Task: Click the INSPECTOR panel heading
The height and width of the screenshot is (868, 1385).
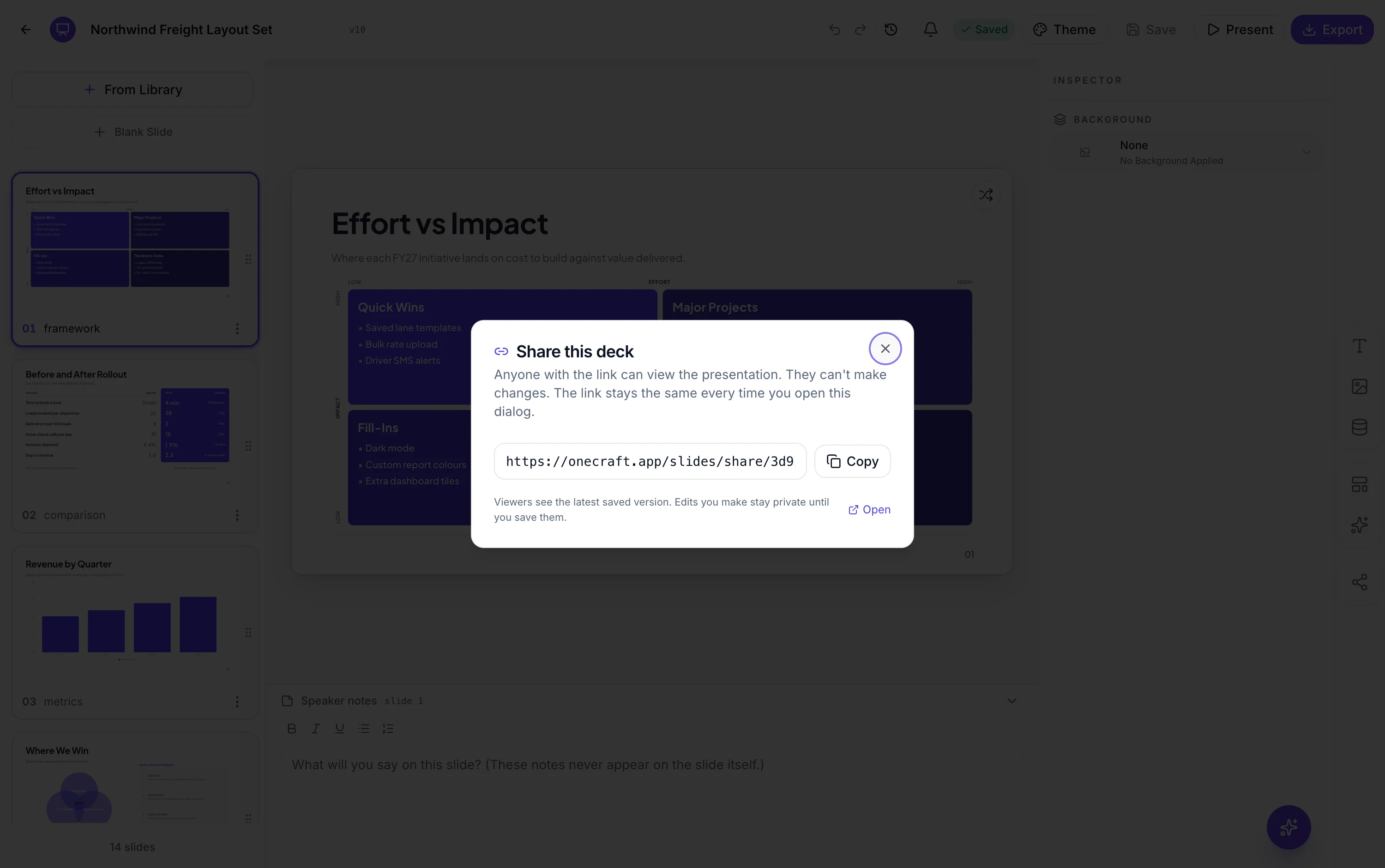Action: pos(1087,80)
